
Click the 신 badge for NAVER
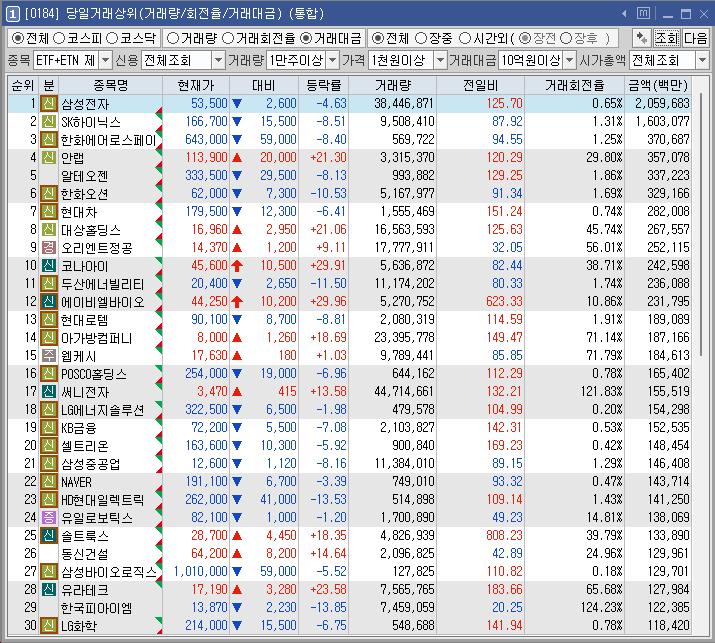point(48,482)
